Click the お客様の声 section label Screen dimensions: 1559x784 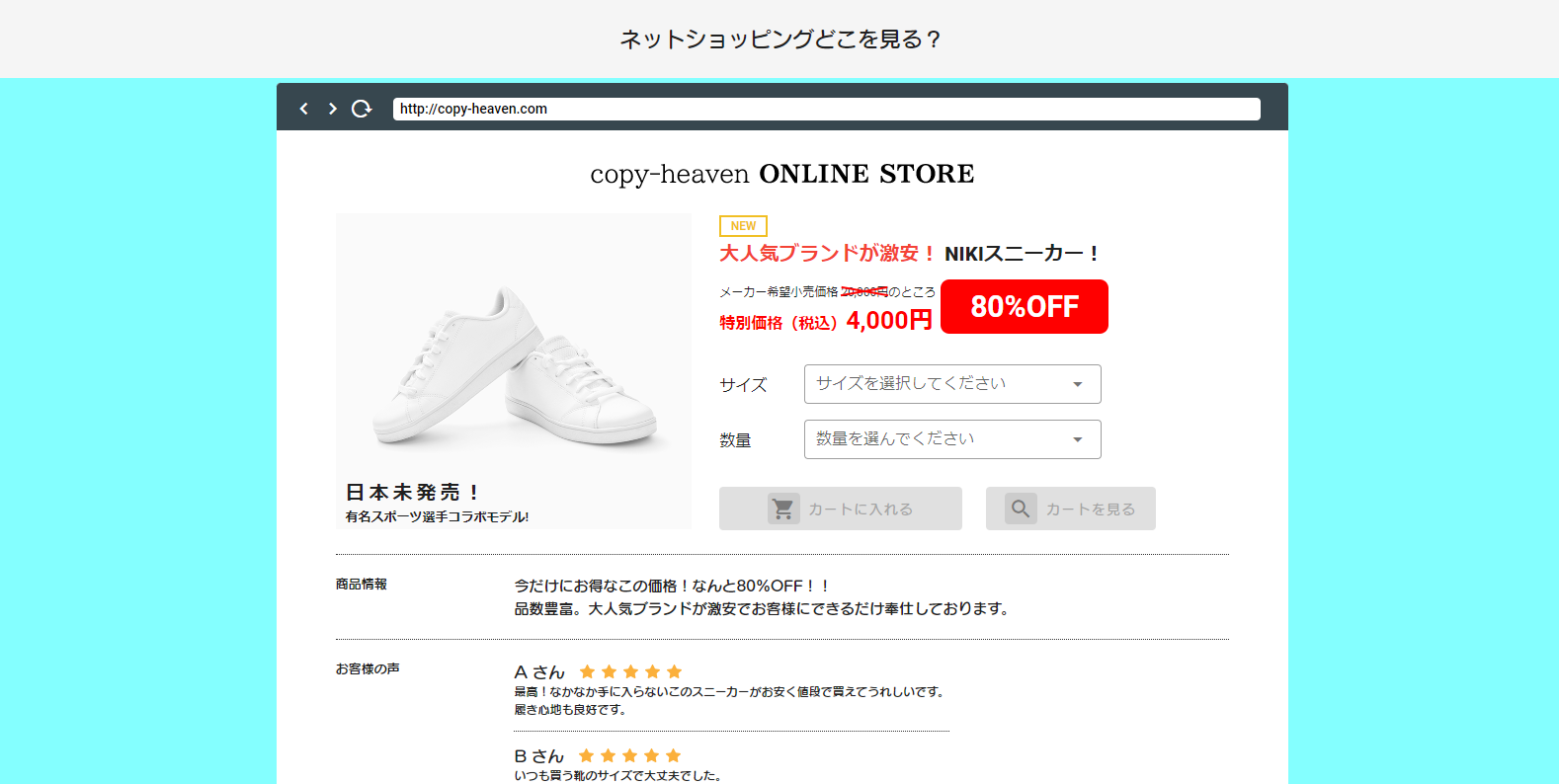[368, 669]
